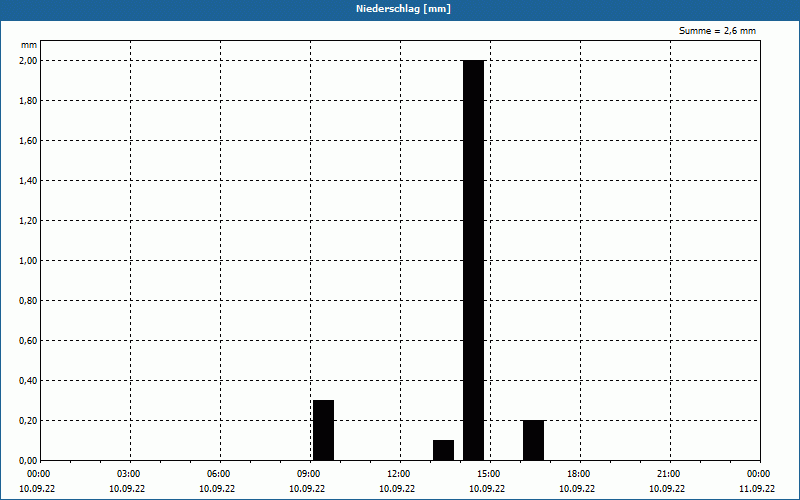The image size is (800, 500).
Task: Click the 18:00 time label
Action: tap(579, 474)
